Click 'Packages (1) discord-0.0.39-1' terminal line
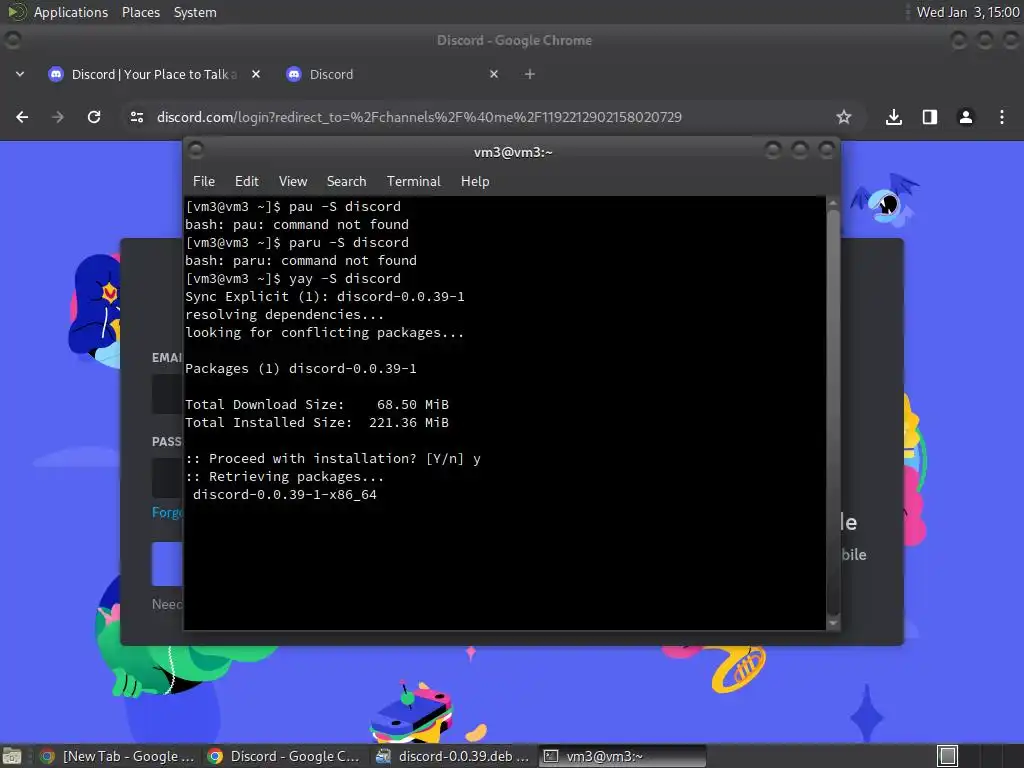The height and width of the screenshot is (768, 1024). pyautogui.click(x=301, y=369)
